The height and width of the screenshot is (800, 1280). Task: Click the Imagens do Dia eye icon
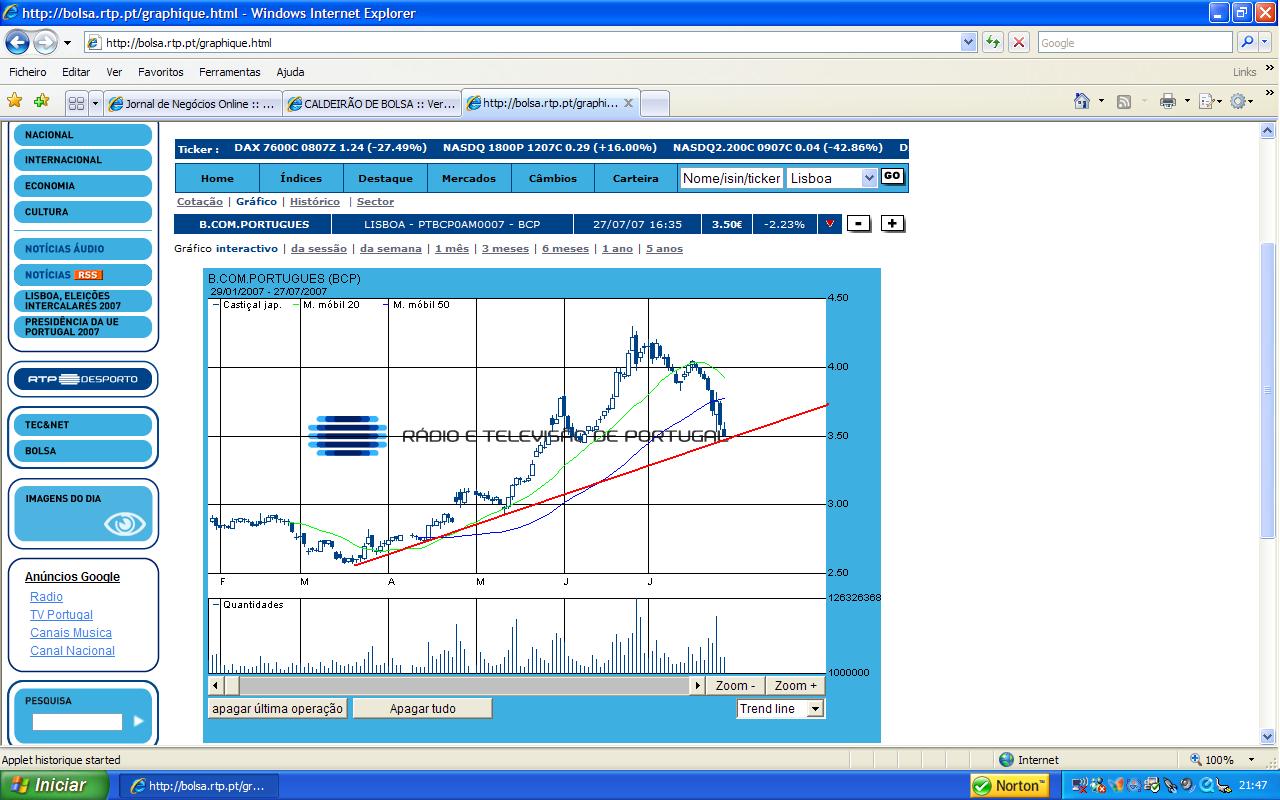pyautogui.click(x=125, y=523)
